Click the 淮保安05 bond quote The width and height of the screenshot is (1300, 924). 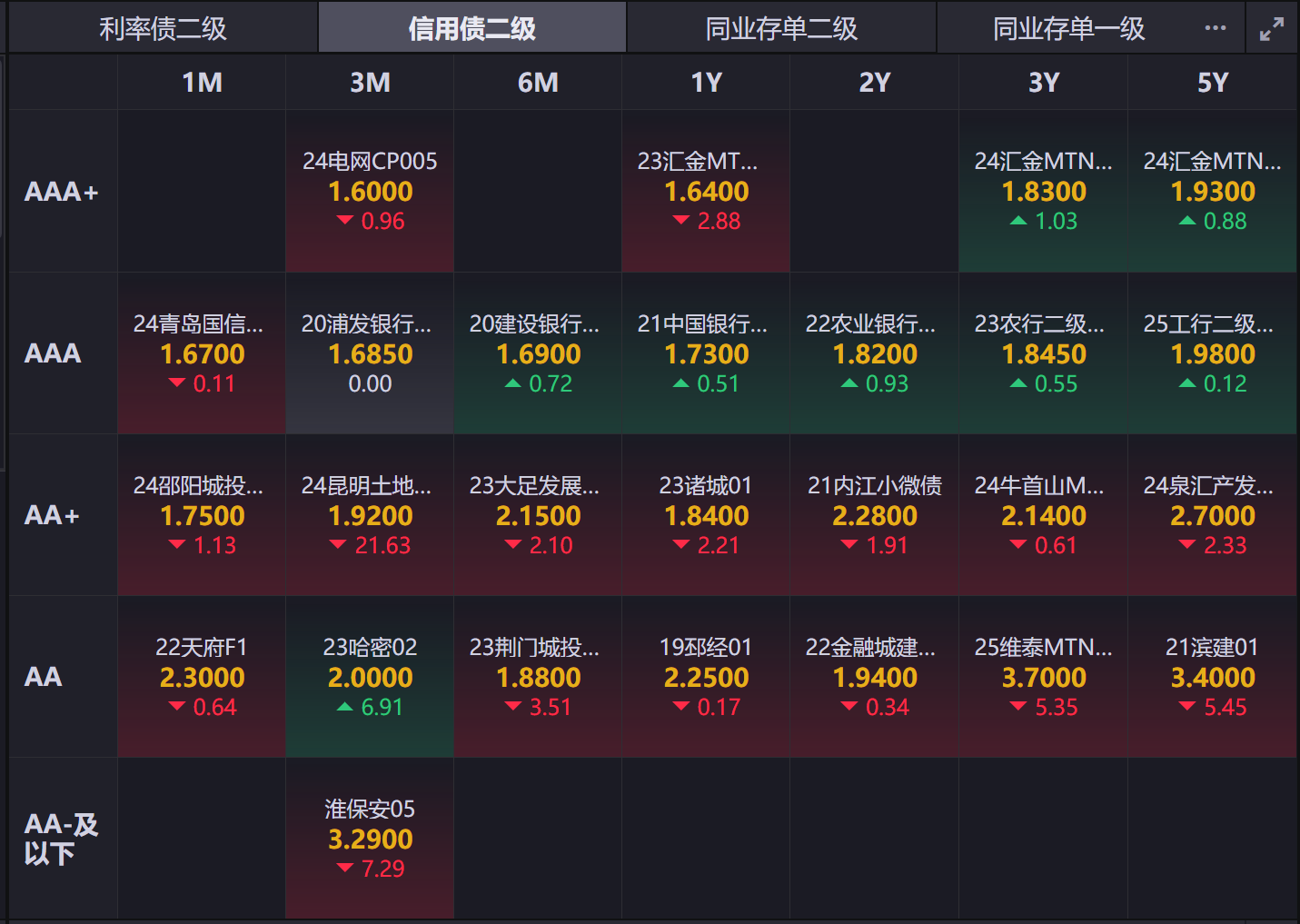tap(370, 839)
